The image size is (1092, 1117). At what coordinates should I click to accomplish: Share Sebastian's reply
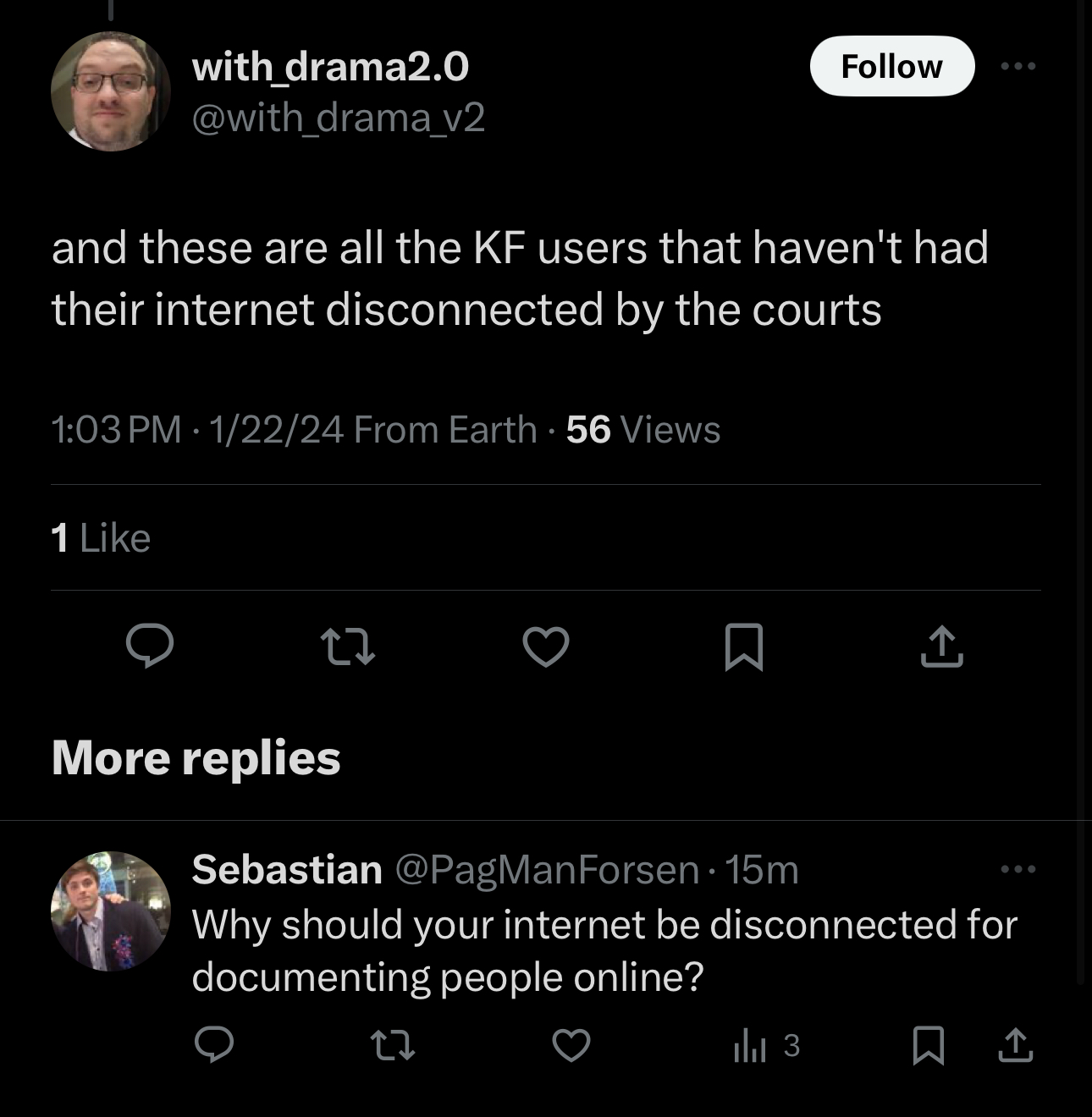(x=1015, y=1044)
